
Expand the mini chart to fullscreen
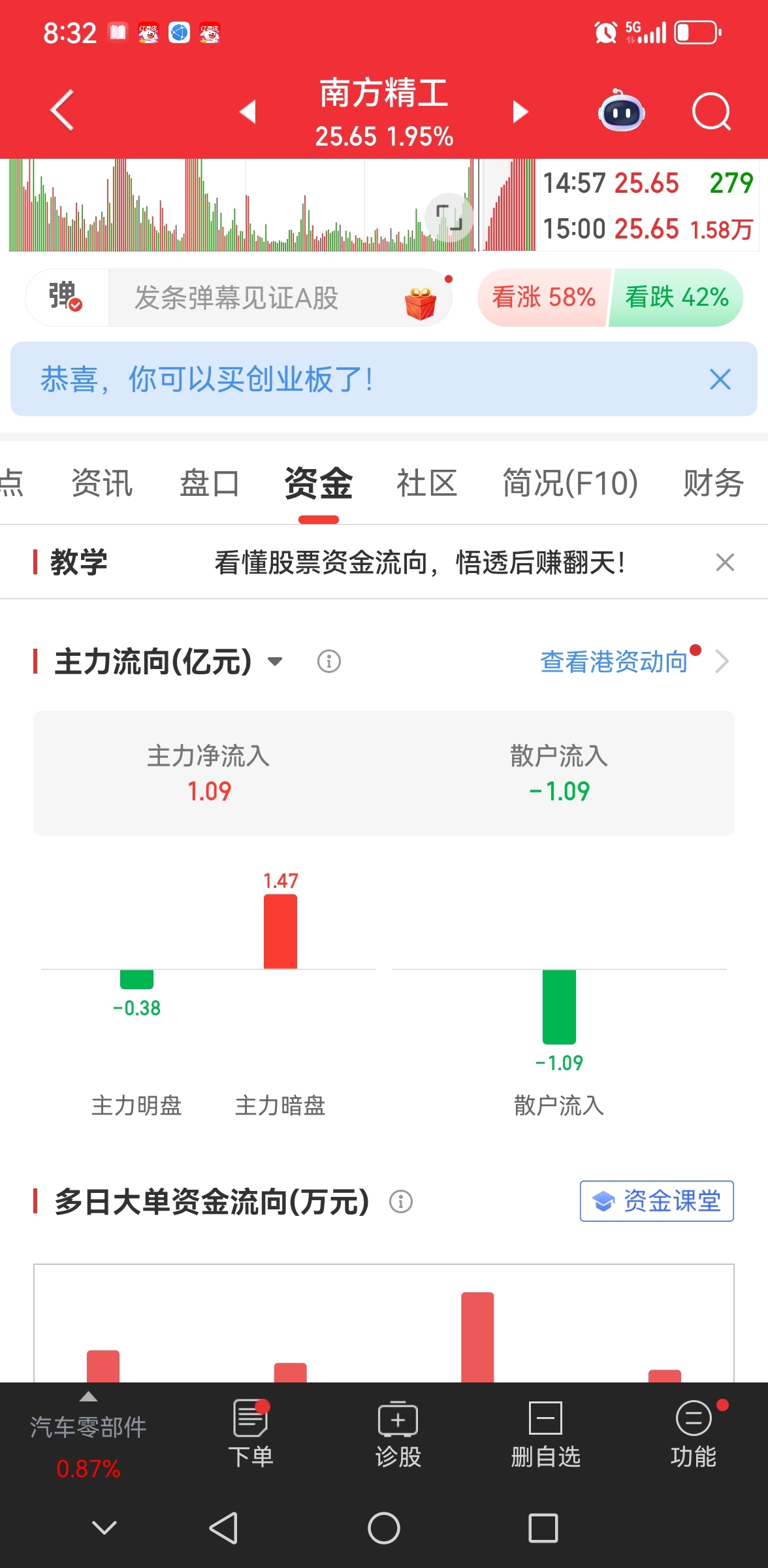point(449,218)
